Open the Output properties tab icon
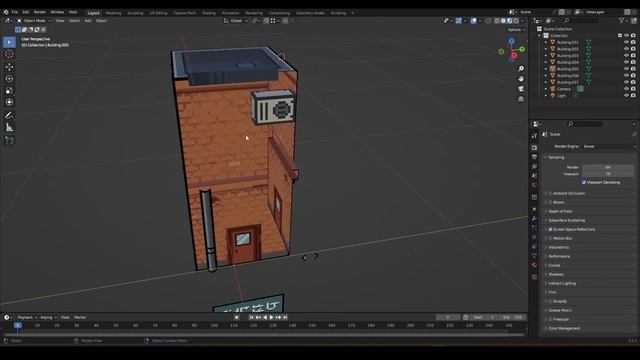 (534, 157)
